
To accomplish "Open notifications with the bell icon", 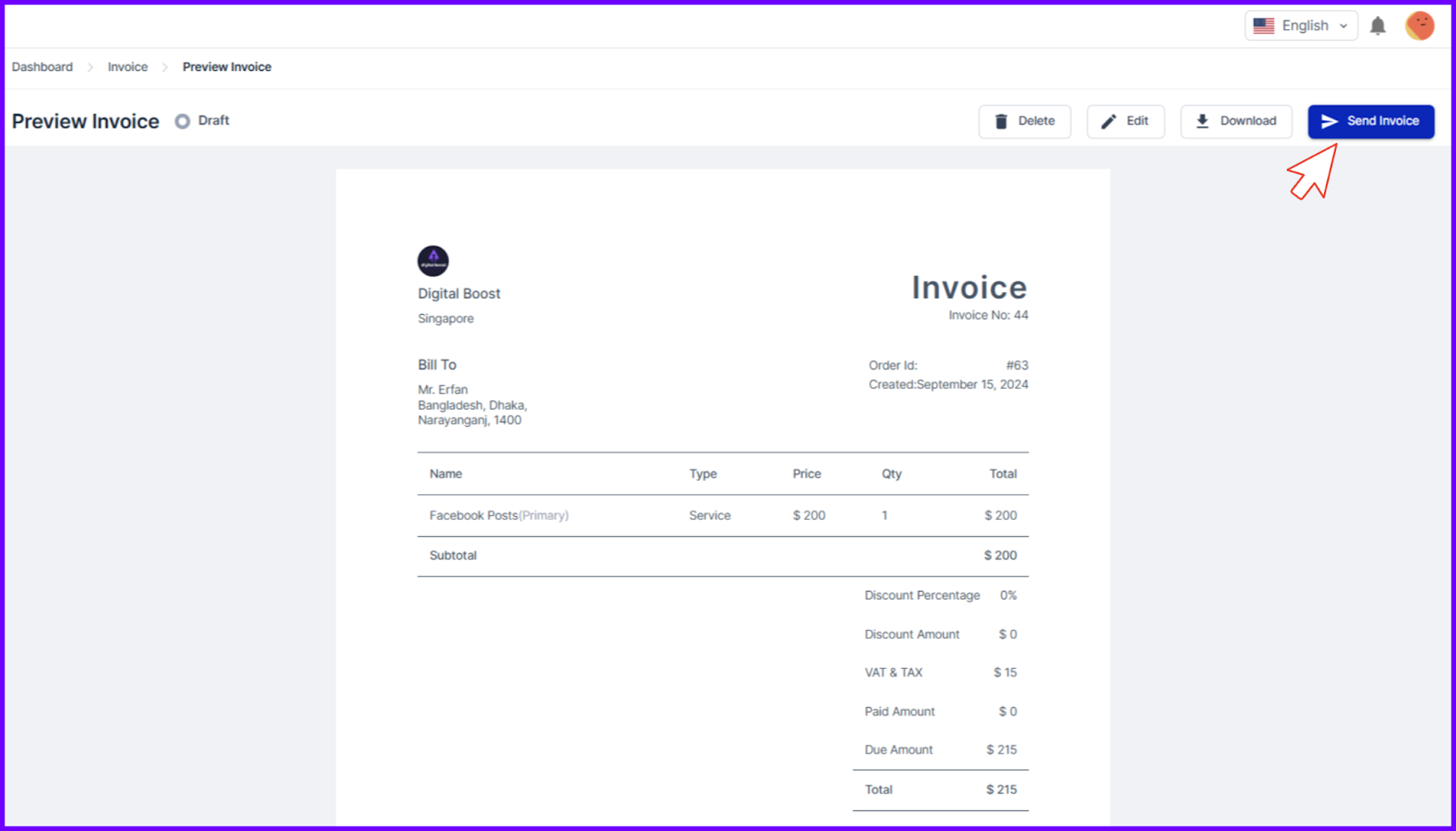I will pyautogui.click(x=1377, y=25).
